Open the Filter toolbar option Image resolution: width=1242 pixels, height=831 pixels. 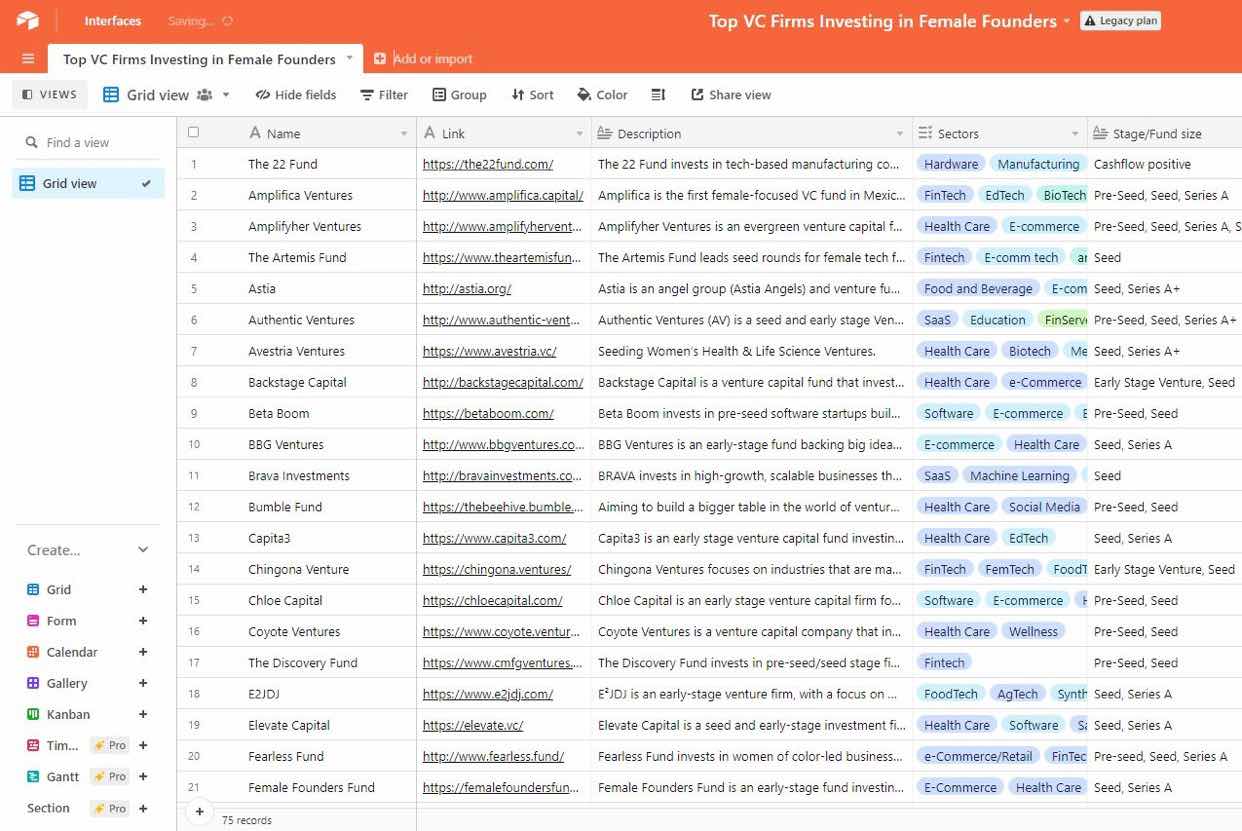(x=384, y=95)
